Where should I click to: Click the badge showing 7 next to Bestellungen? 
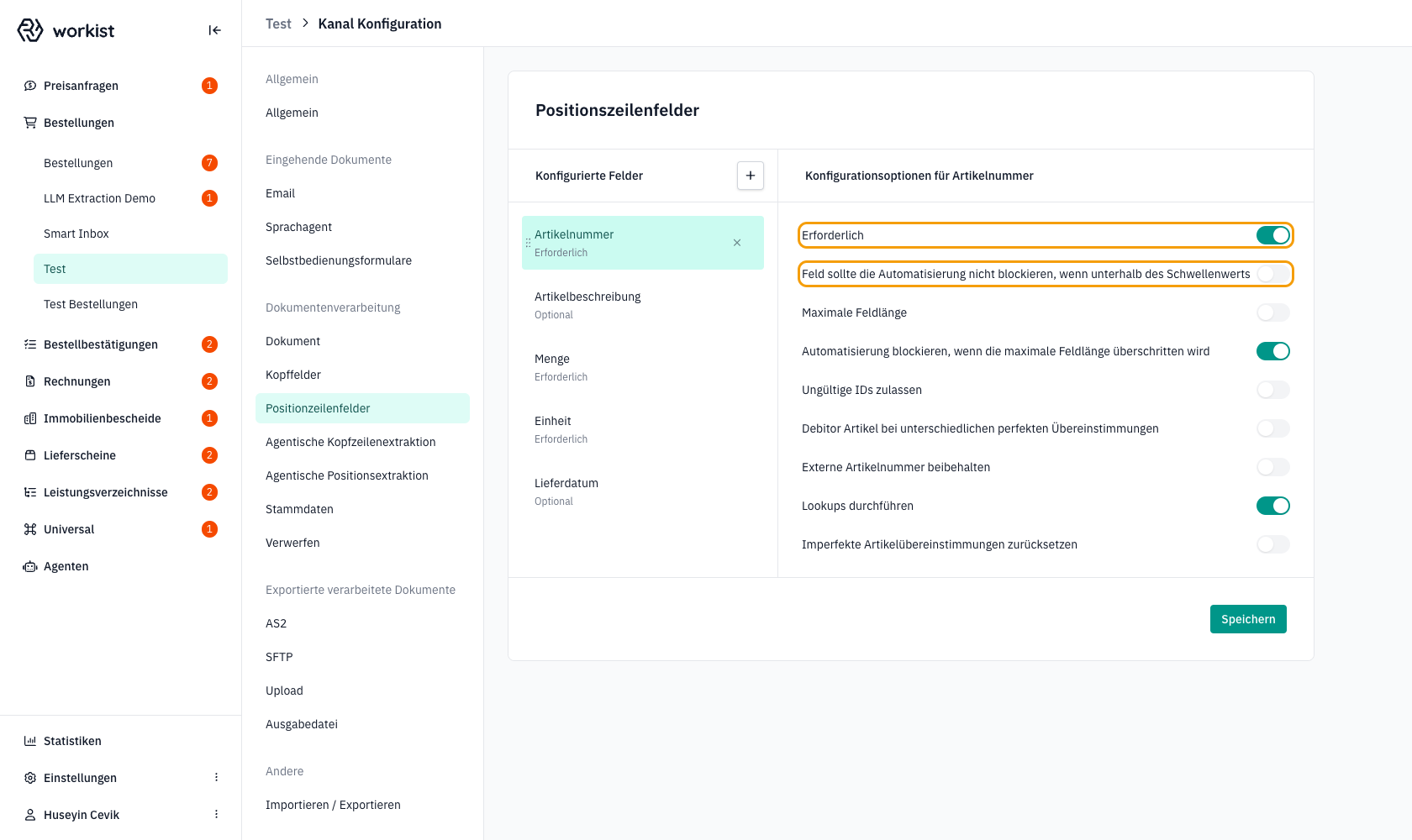click(210, 163)
